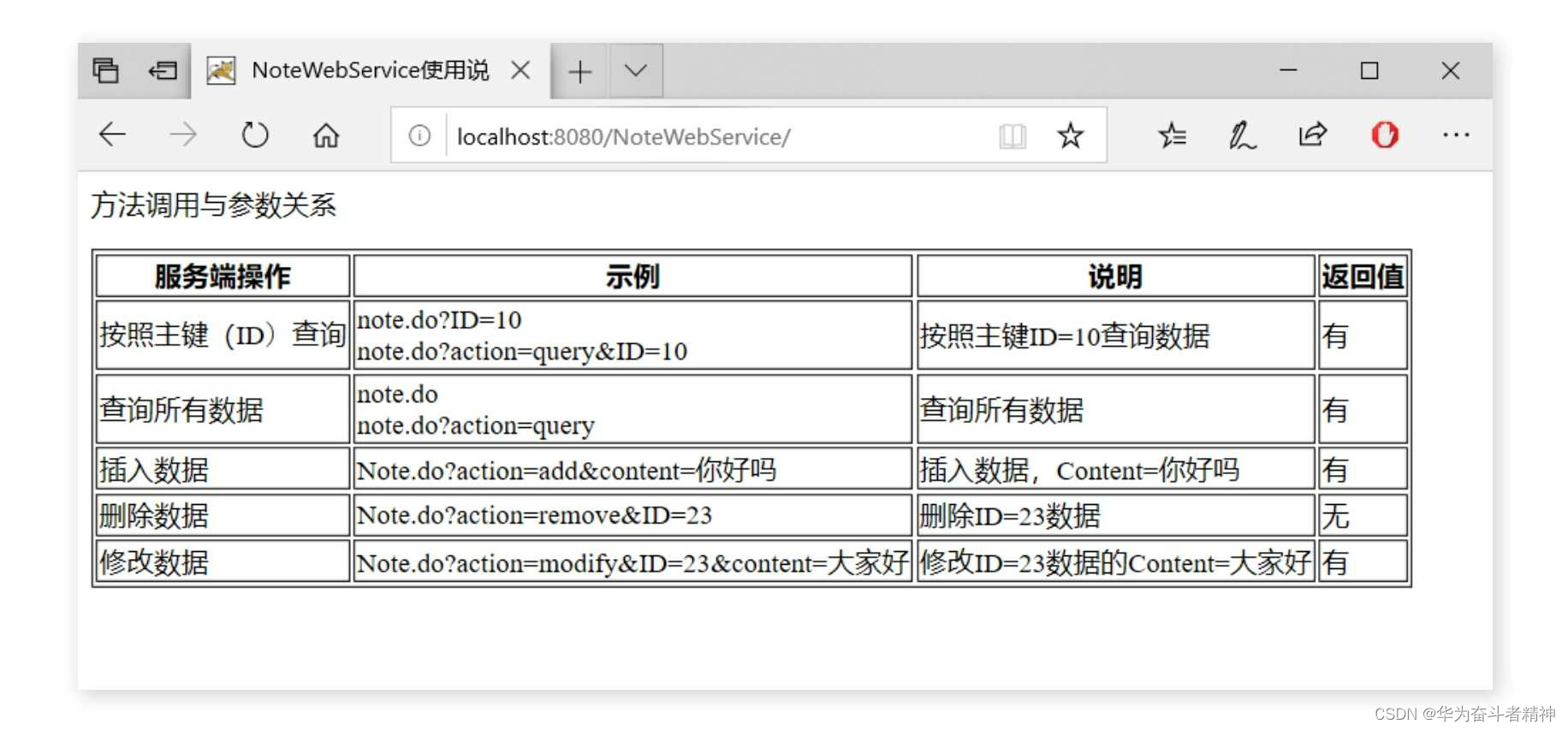Click note.do?action=query&ID=10 example text
The height and width of the screenshot is (730, 1568).
[x=522, y=352]
